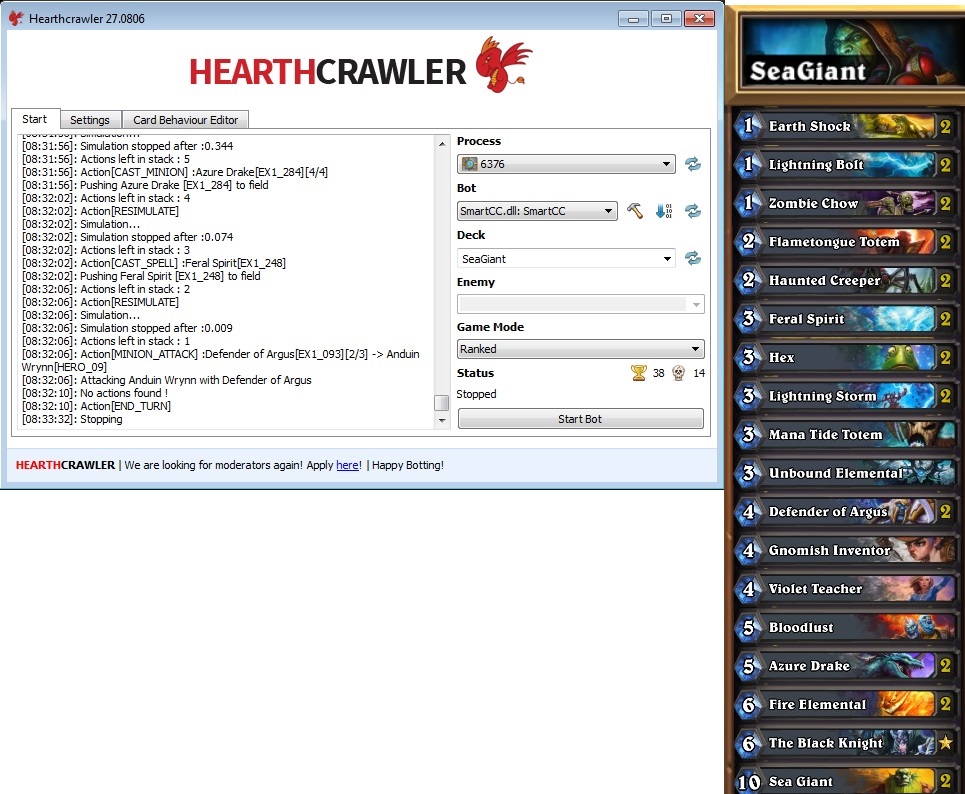Select the Lightning Bolt card
Image resolution: width=965 pixels, height=794 pixels.
pos(845,164)
